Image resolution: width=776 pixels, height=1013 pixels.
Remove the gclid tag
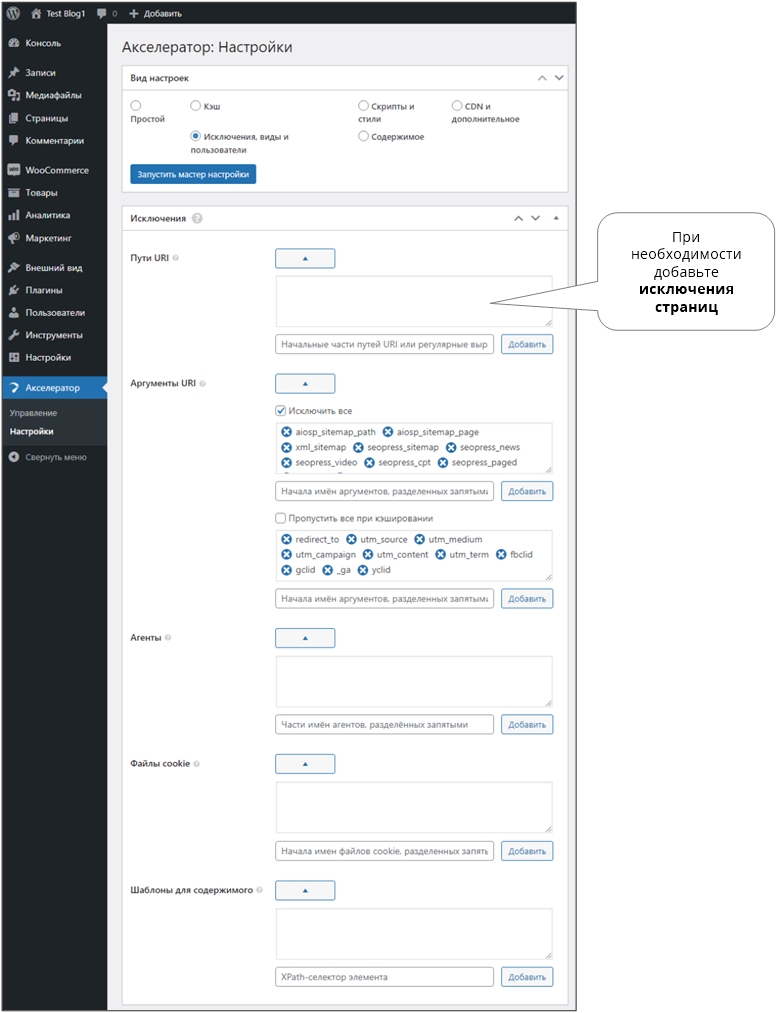(x=286, y=570)
